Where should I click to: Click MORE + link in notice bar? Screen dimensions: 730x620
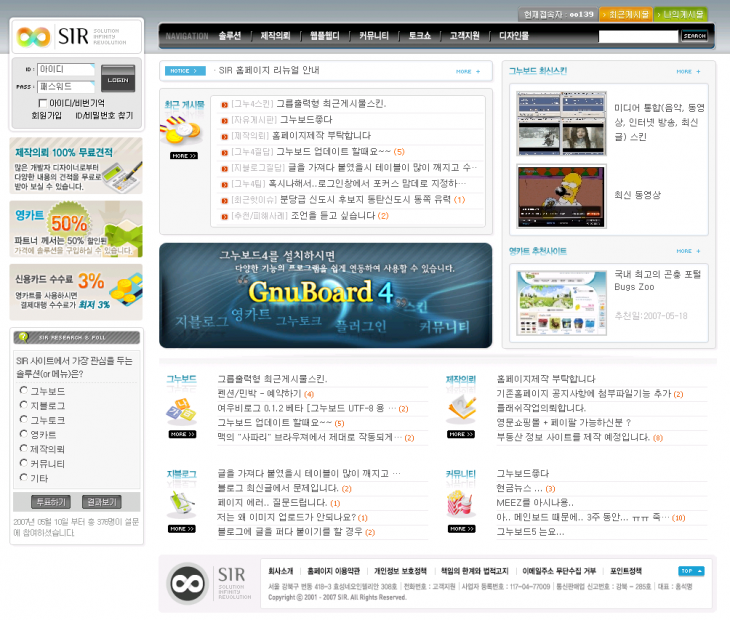(468, 71)
